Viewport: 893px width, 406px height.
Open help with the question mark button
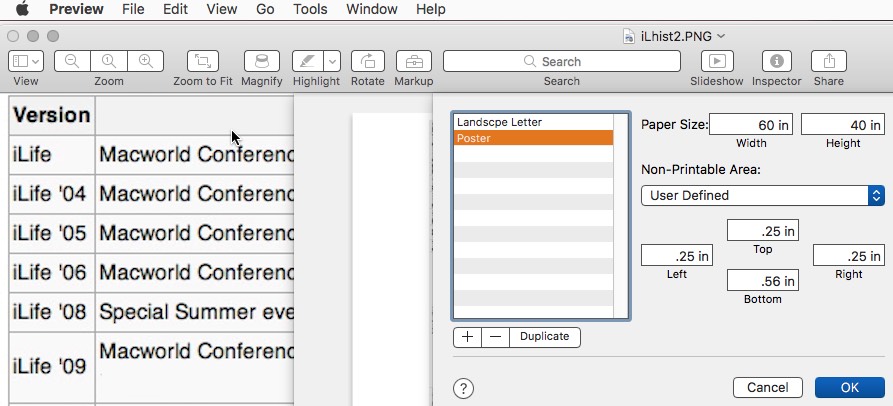(464, 389)
